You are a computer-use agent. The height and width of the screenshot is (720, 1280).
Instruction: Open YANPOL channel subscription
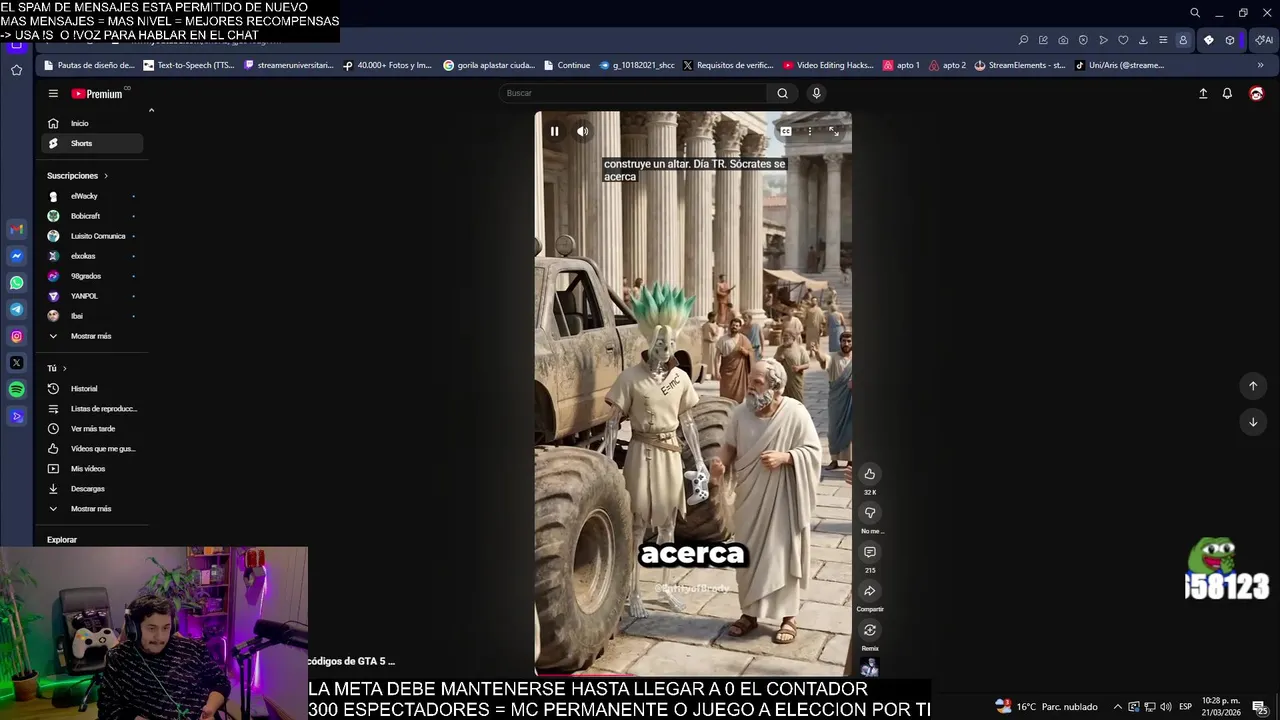[92, 296]
